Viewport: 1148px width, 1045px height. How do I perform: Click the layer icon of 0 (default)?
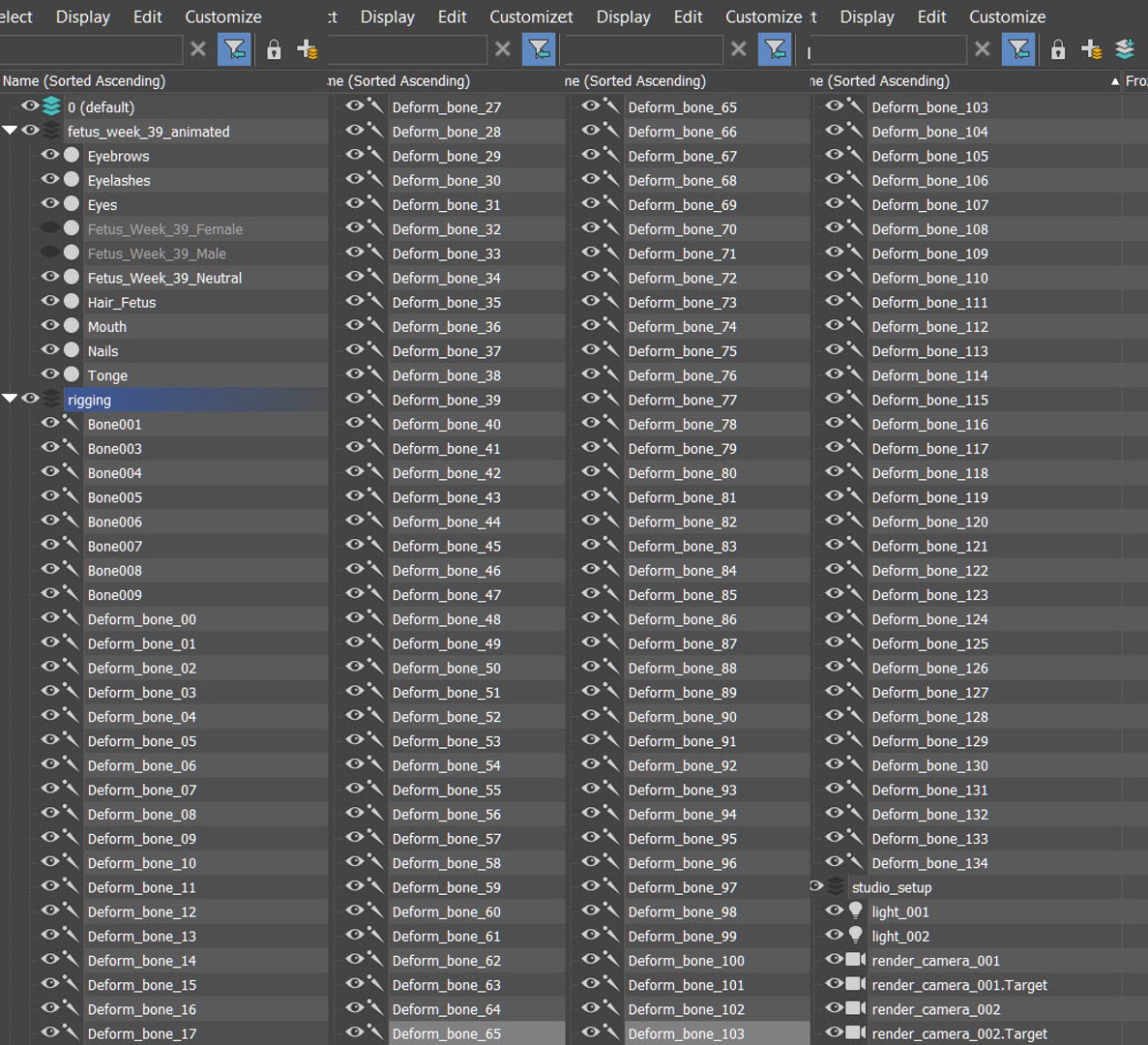(x=51, y=106)
